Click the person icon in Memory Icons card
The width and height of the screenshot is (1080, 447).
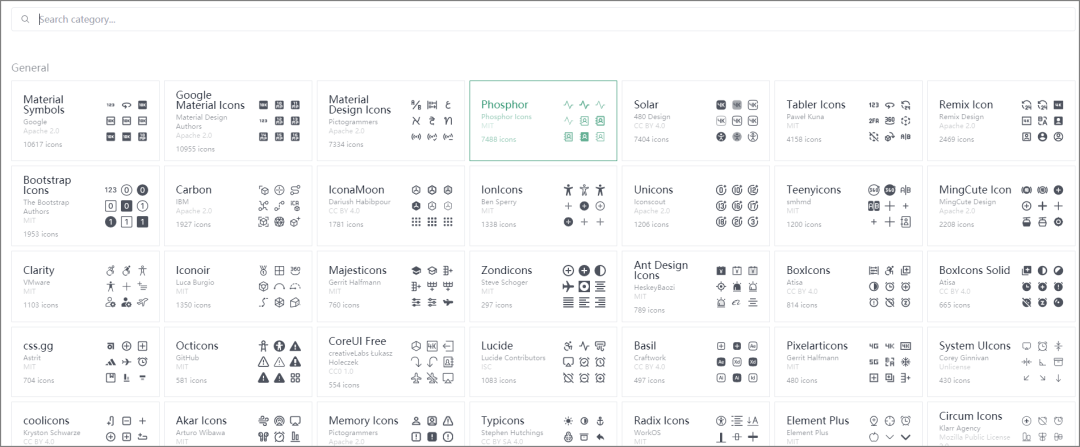(416, 421)
